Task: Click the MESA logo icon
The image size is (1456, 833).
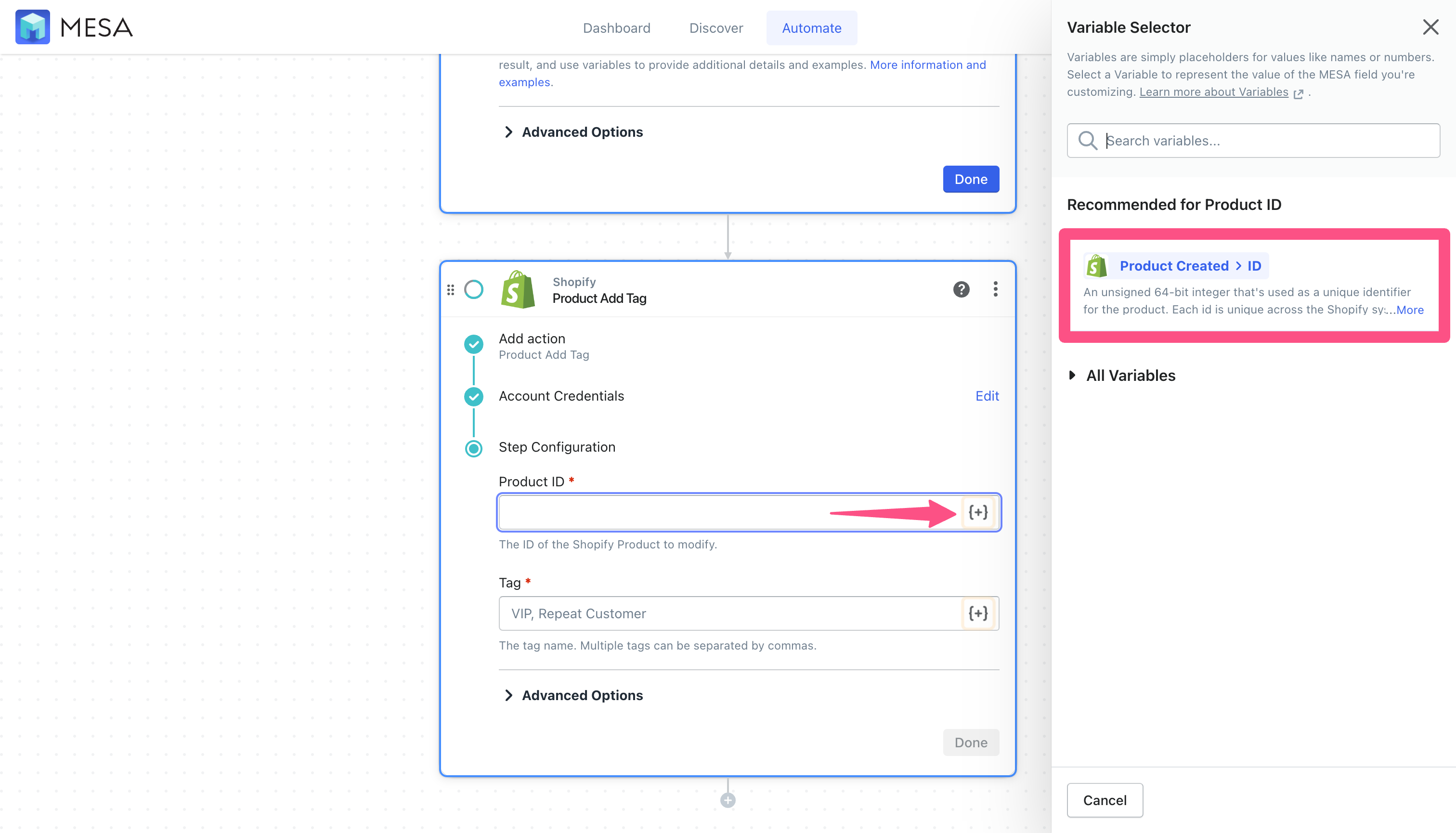Action: (x=33, y=27)
